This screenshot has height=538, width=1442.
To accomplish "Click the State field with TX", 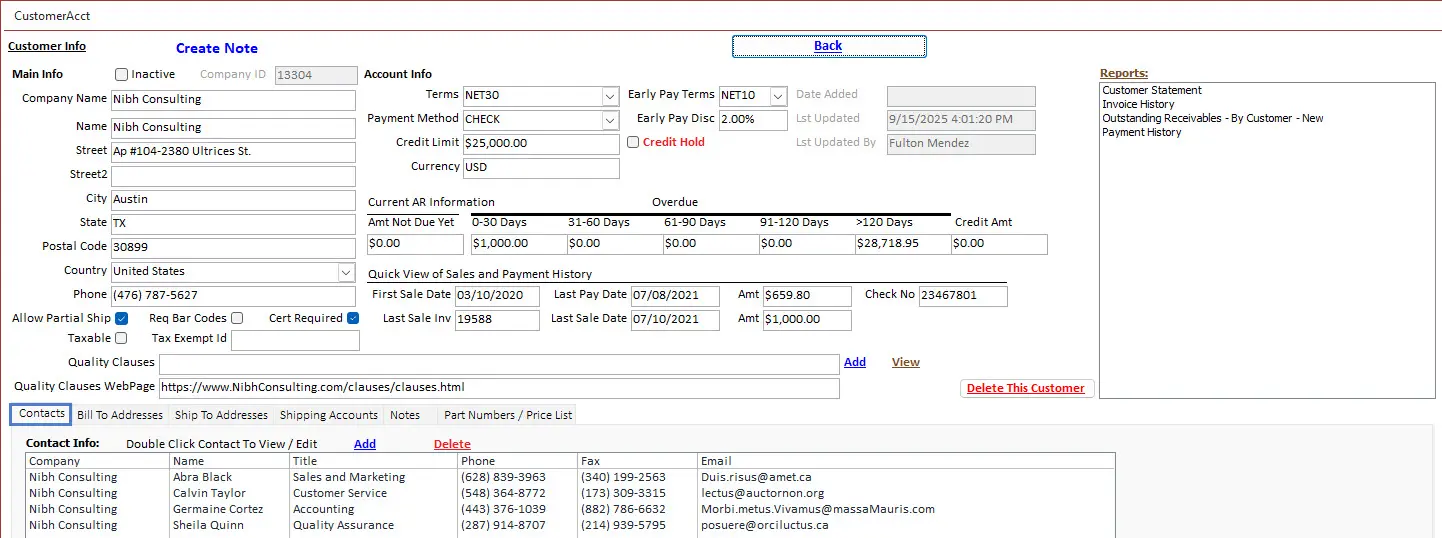I will click(233, 224).
